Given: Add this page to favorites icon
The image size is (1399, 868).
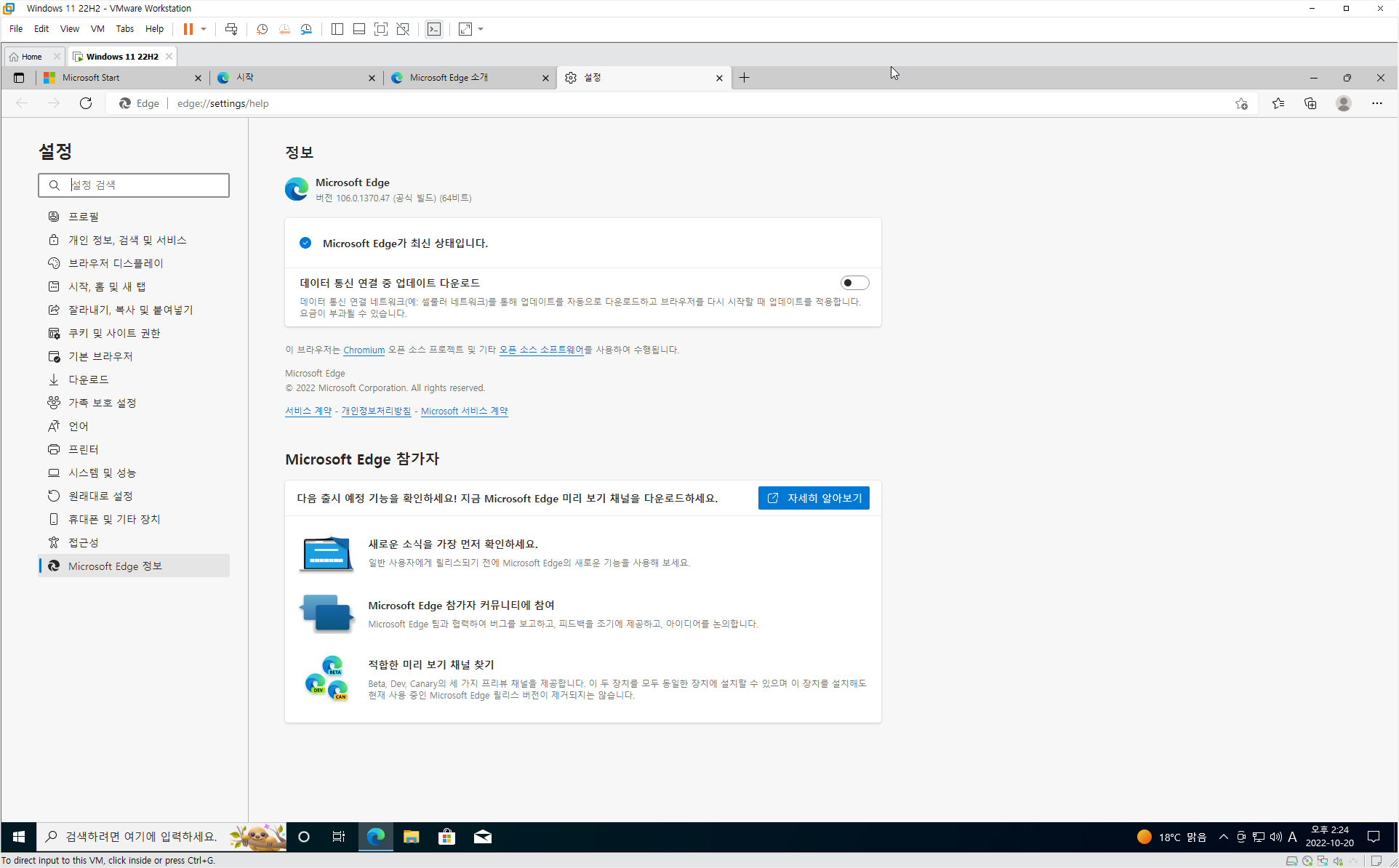Looking at the screenshot, I should coord(1241,103).
